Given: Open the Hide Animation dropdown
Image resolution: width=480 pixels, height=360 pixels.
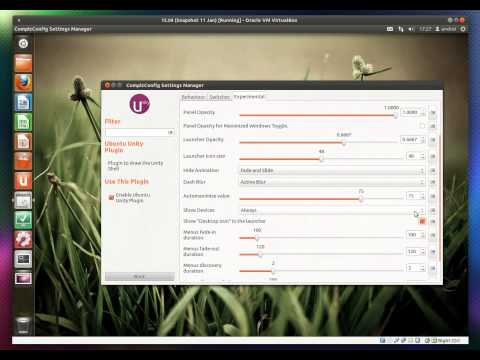Looking at the screenshot, I should pyautogui.click(x=332, y=171).
